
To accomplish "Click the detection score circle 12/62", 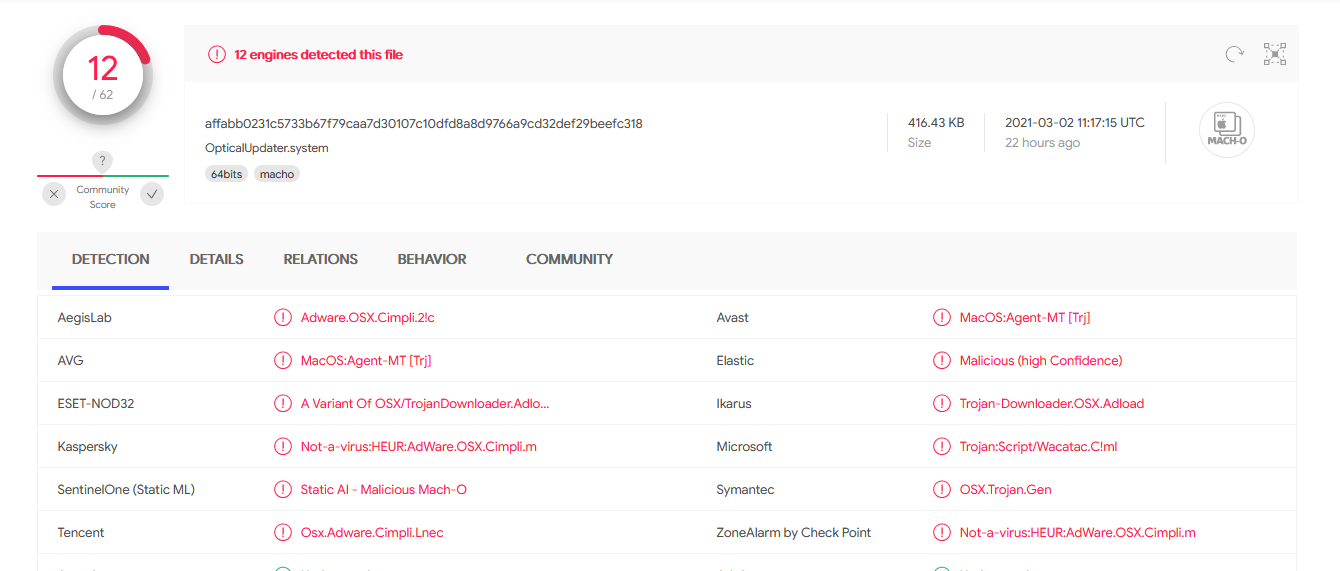I will click(103, 76).
